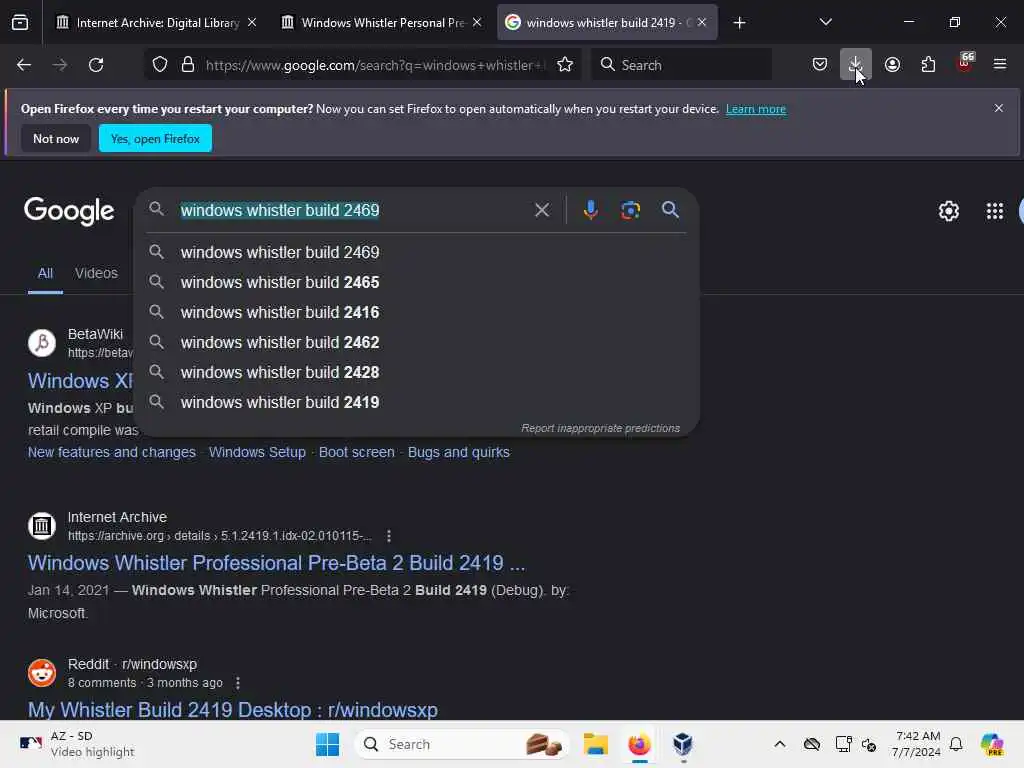Viewport: 1024px width, 768px height.
Task: Open Copilot preview icon in taskbar
Action: pyautogui.click(x=992, y=744)
